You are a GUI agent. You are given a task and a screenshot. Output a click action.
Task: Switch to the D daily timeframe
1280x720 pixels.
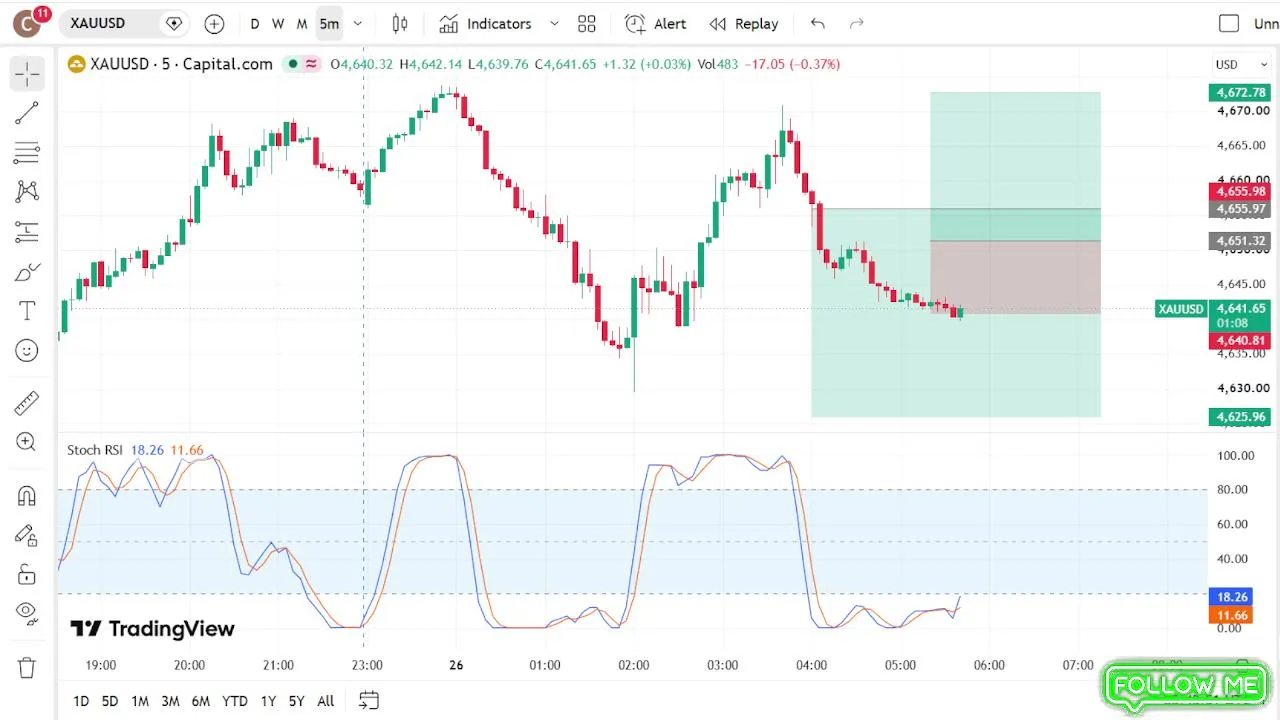(x=255, y=23)
